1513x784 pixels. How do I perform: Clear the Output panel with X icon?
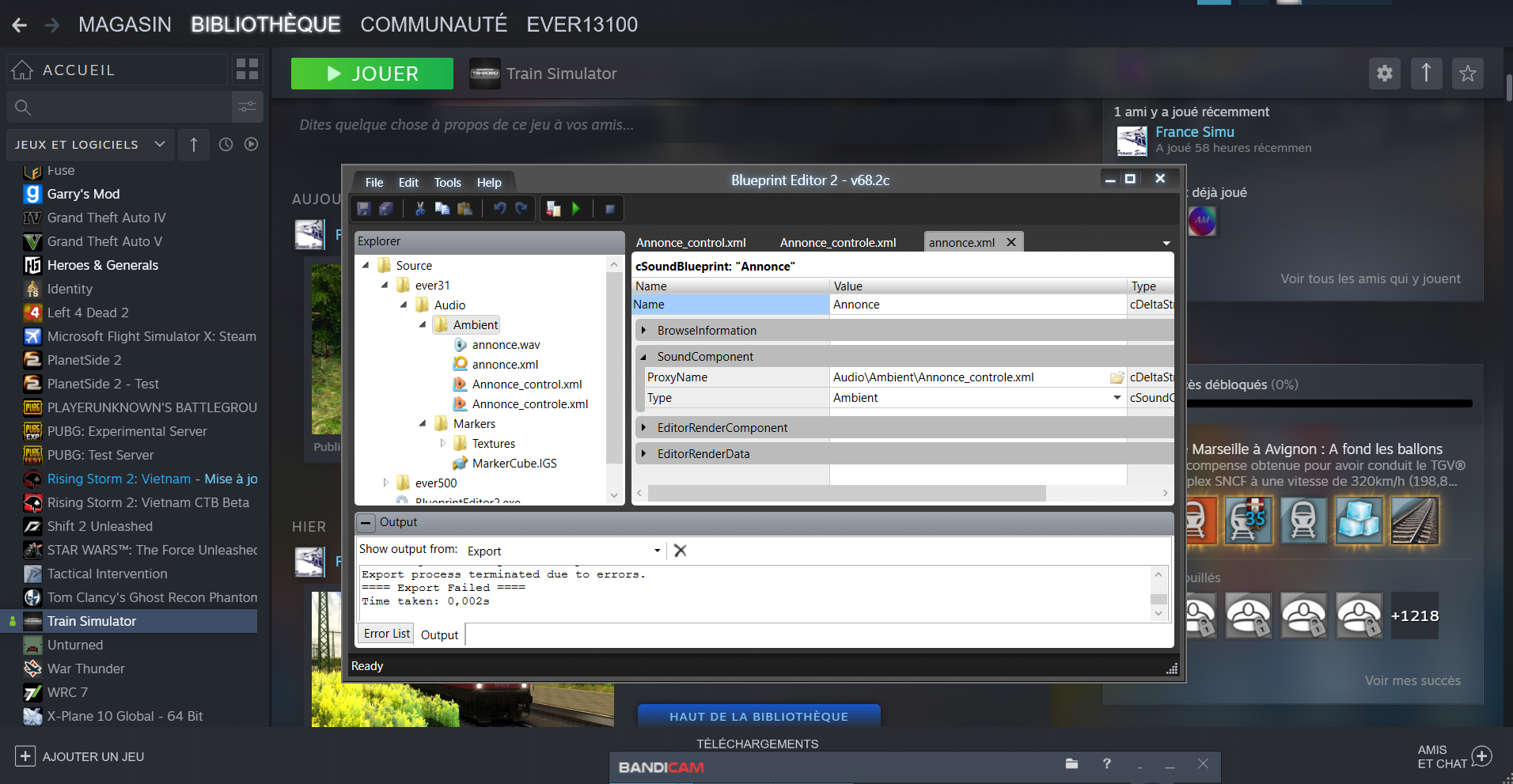pos(680,551)
